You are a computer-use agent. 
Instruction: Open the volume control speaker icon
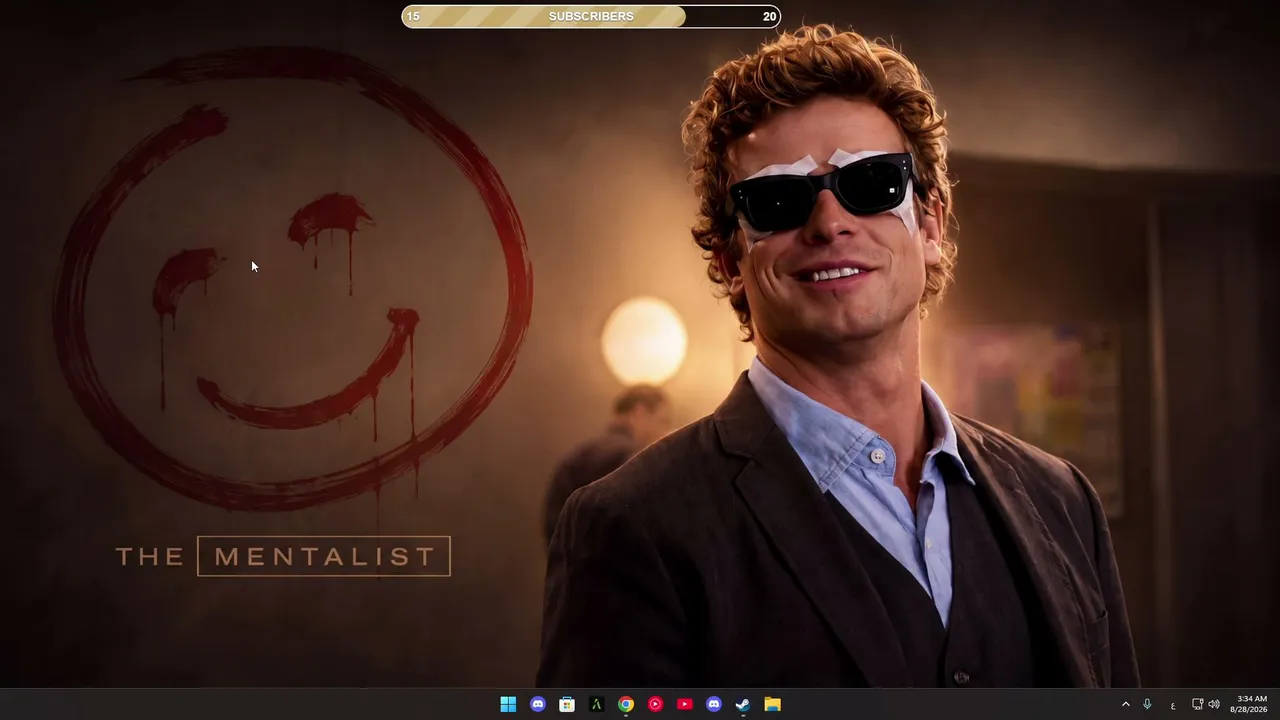pyautogui.click(x=1214, y=704)
